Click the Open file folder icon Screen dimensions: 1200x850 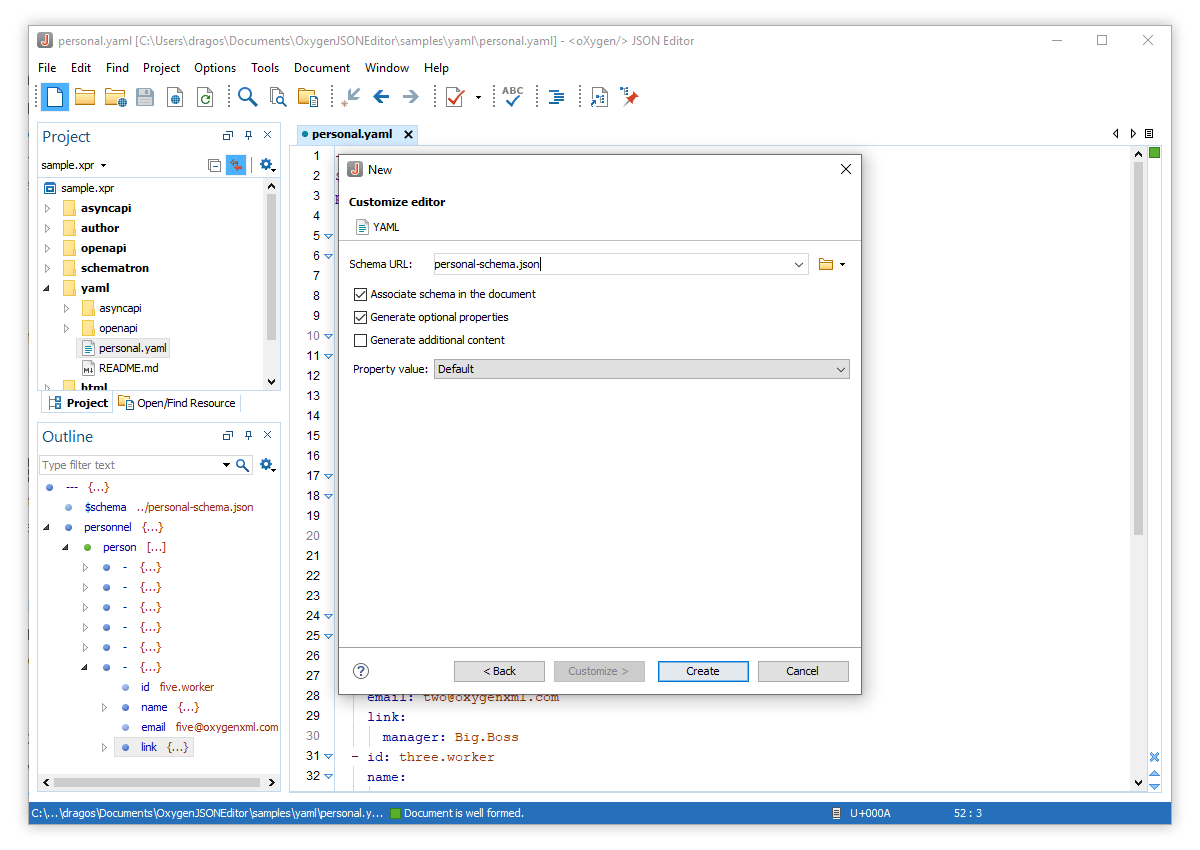pos(85,97)
